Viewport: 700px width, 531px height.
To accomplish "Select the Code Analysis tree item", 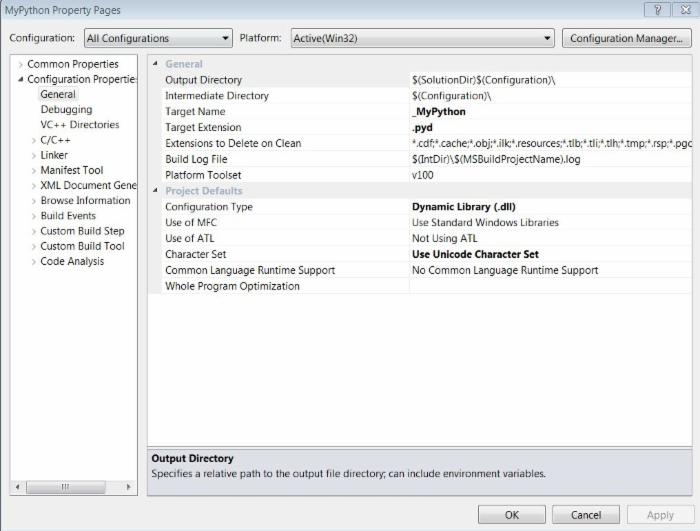I will [72, 262].
